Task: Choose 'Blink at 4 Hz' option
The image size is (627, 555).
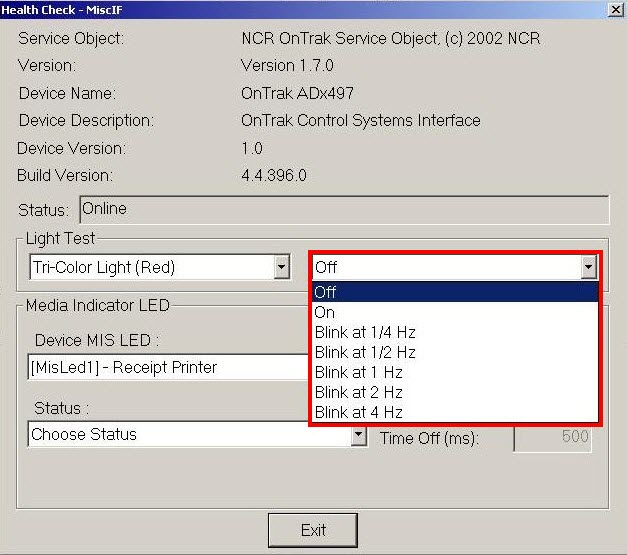Action: (455, 412)
